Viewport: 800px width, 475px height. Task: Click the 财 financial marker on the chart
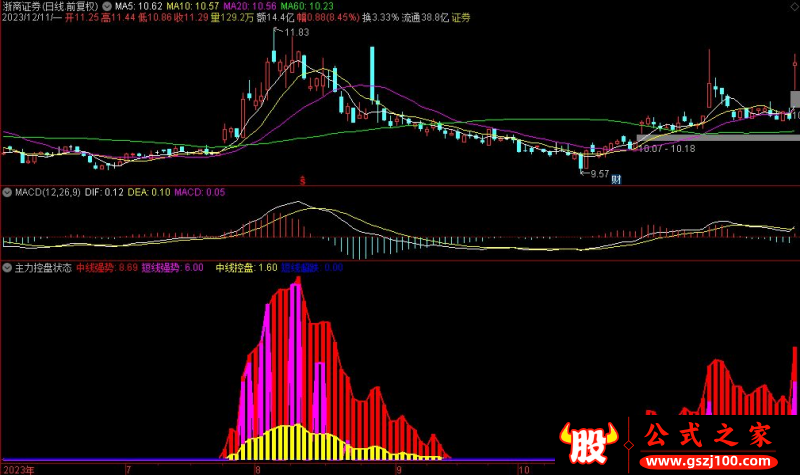pos(616,179)
